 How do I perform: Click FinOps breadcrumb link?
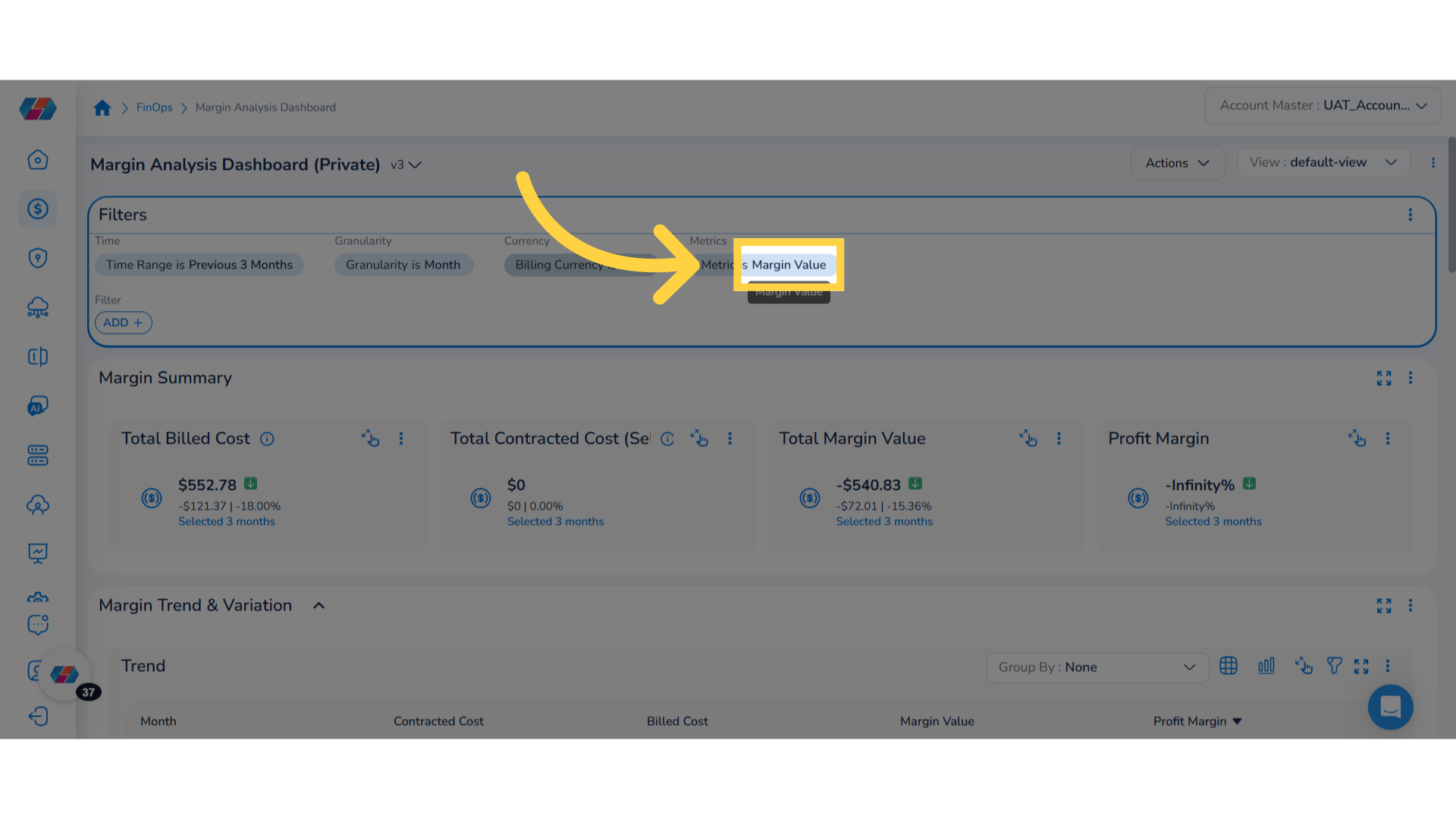point(154,108)
